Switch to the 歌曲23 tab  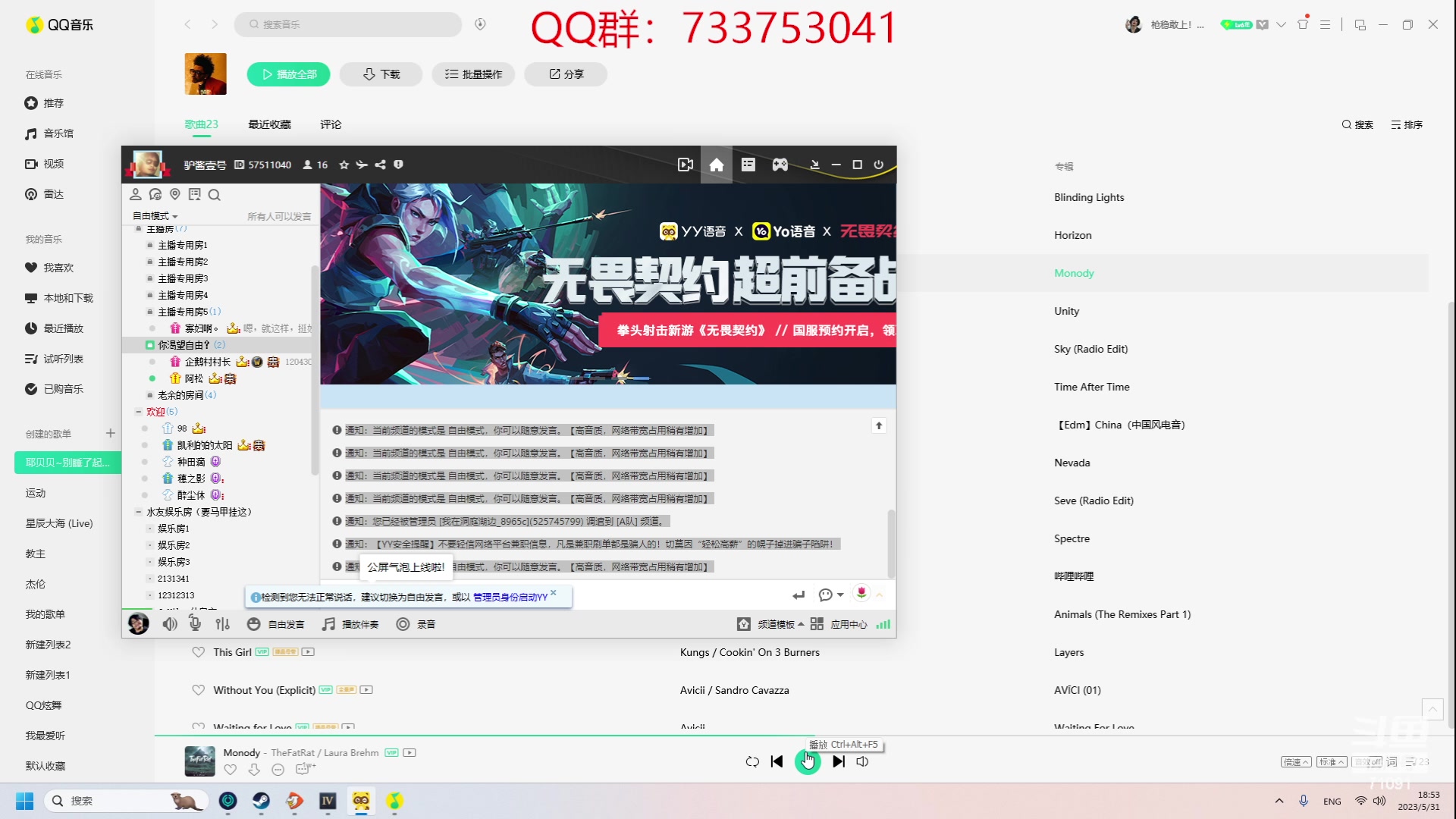[201, 124]
